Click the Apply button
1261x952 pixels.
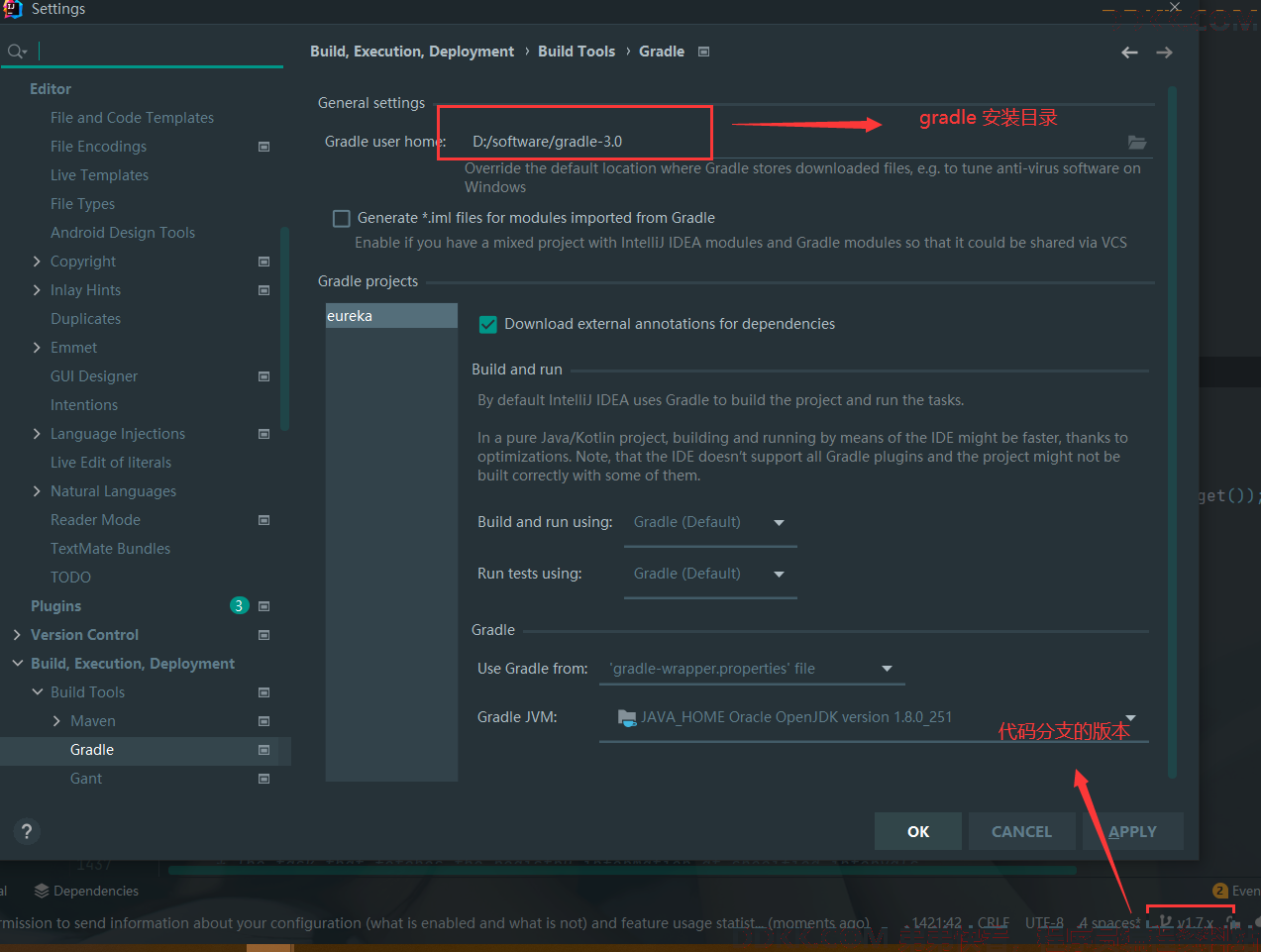pos(1133,831)
